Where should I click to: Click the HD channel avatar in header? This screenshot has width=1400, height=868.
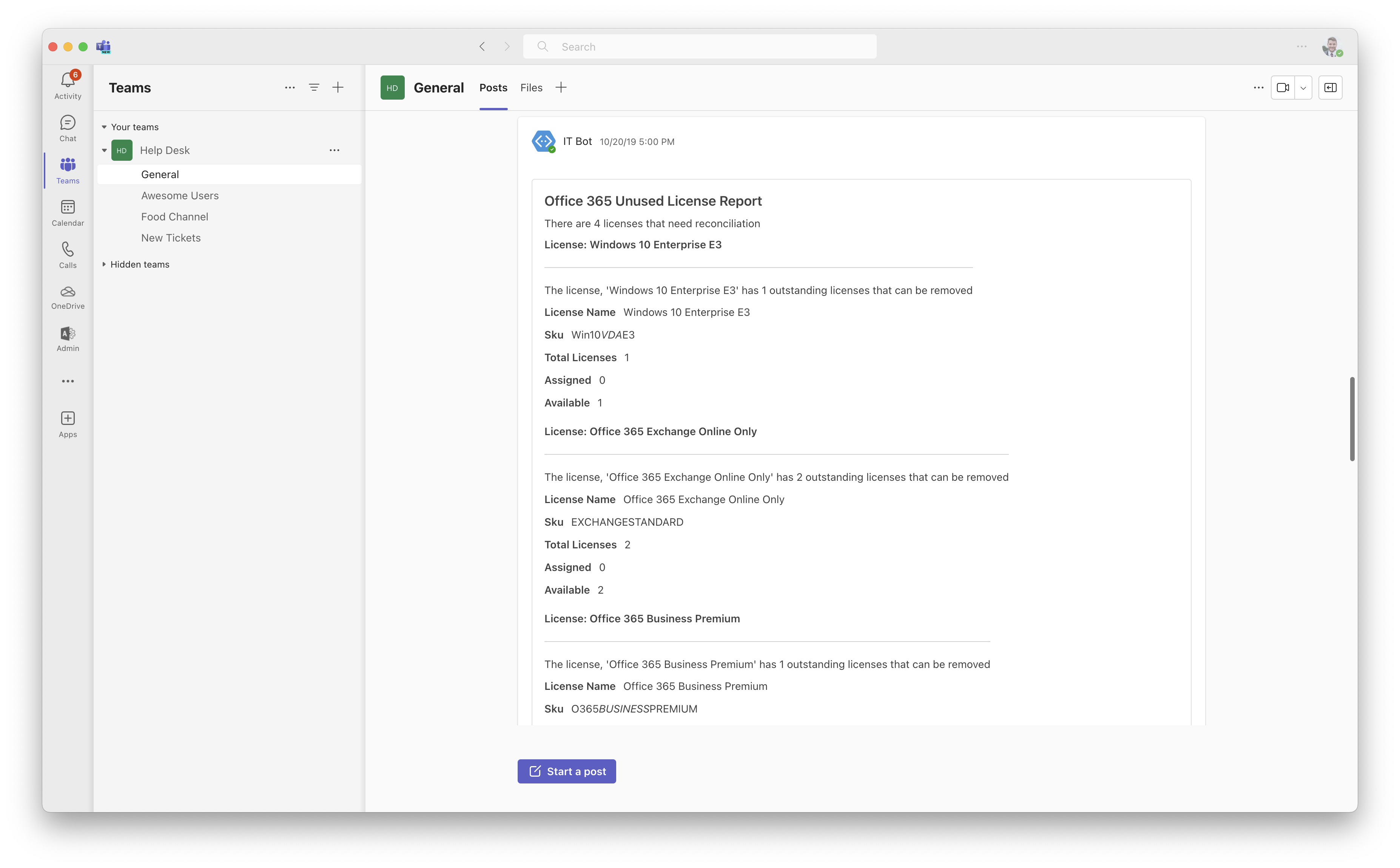click(392, 88)
